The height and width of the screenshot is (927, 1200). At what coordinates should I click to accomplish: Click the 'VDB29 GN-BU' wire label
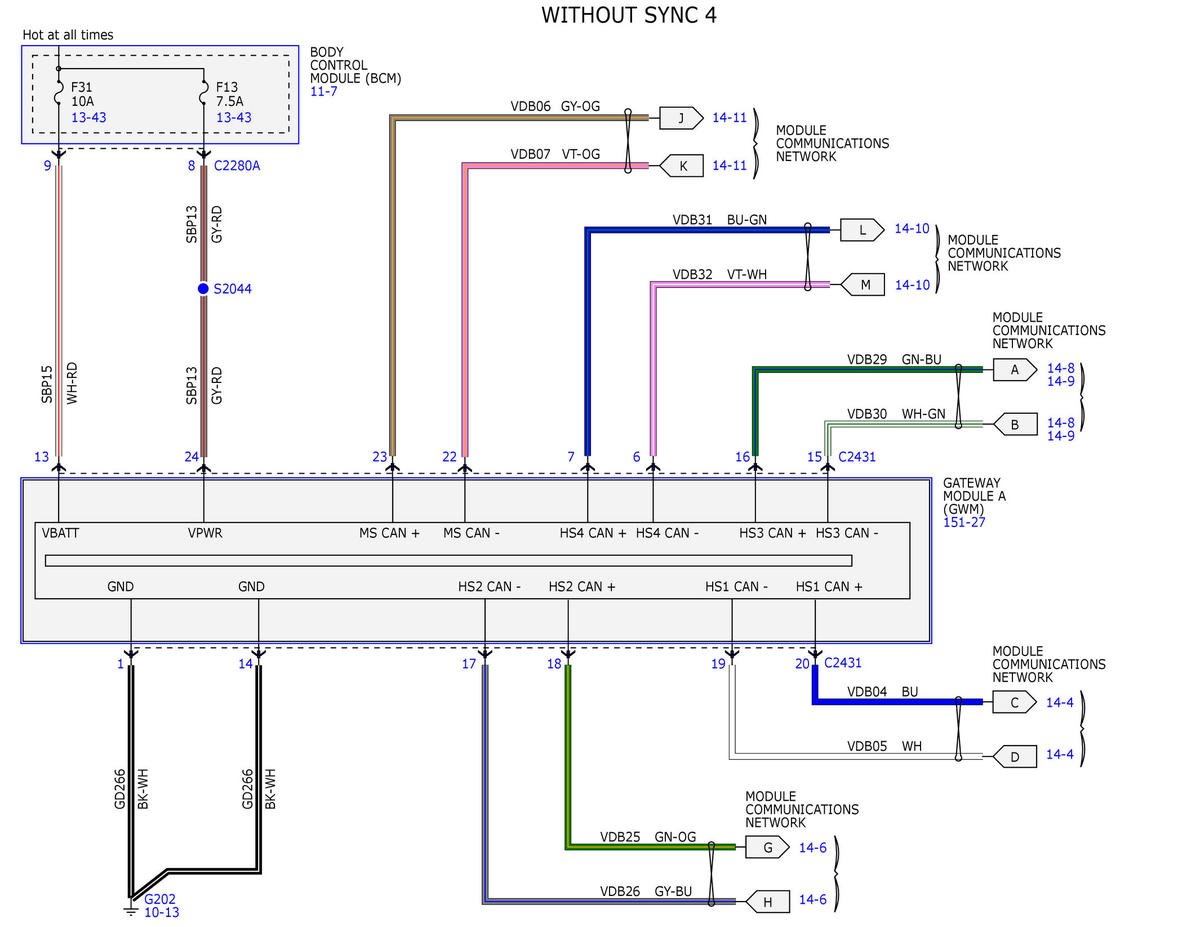[x=893, y=358]
